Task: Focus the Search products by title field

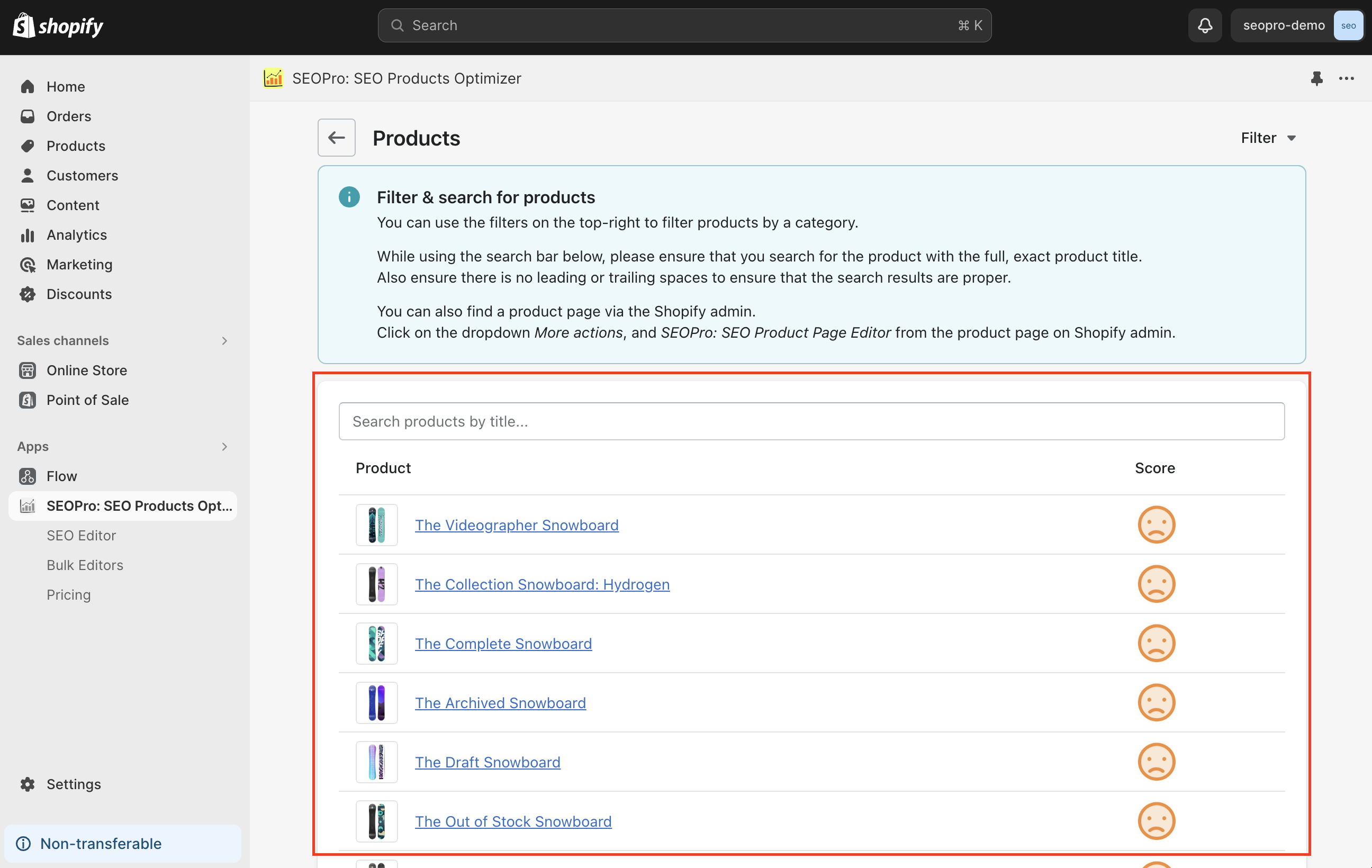Action: 811,421
